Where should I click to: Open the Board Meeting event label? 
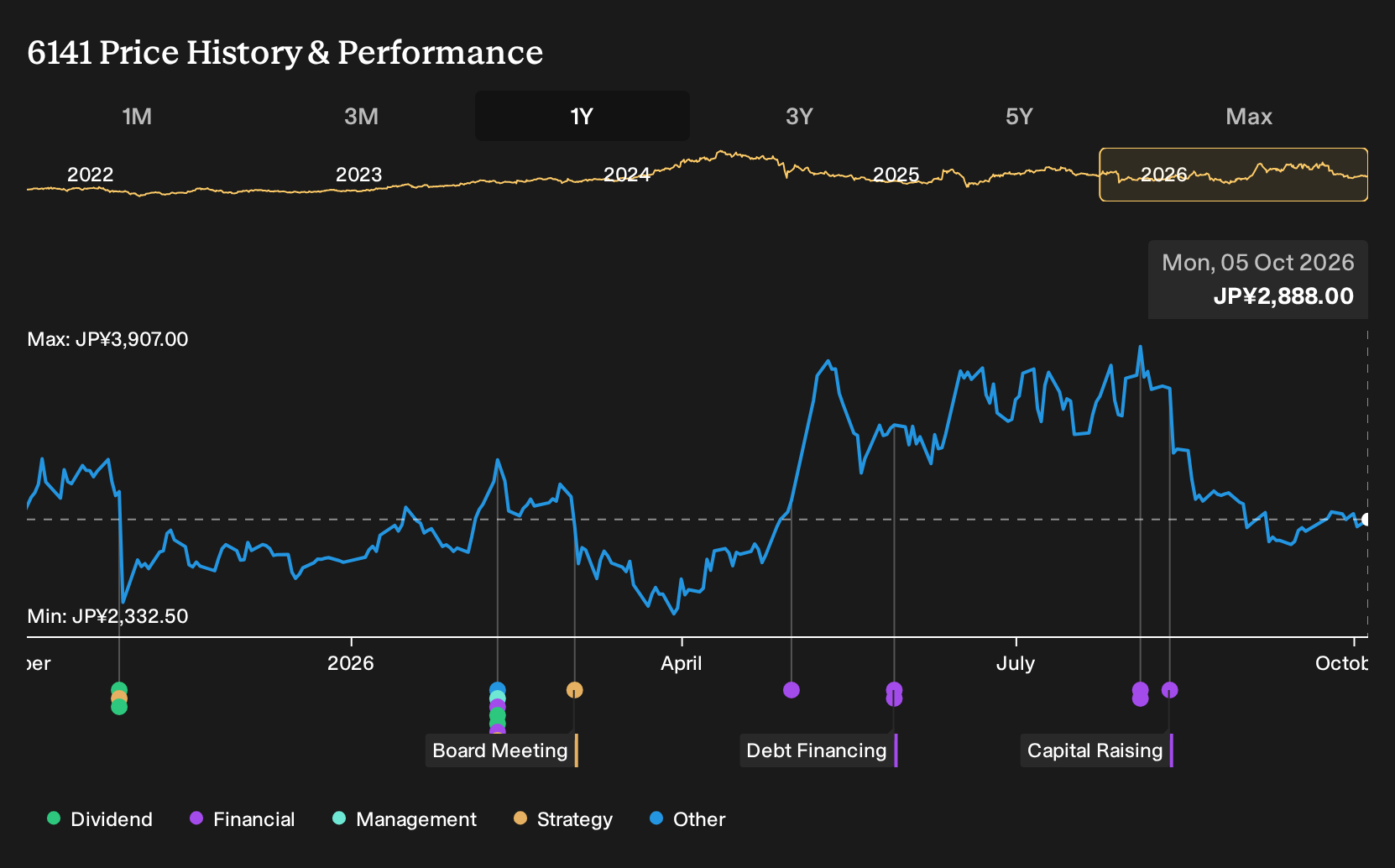(502, 750)
